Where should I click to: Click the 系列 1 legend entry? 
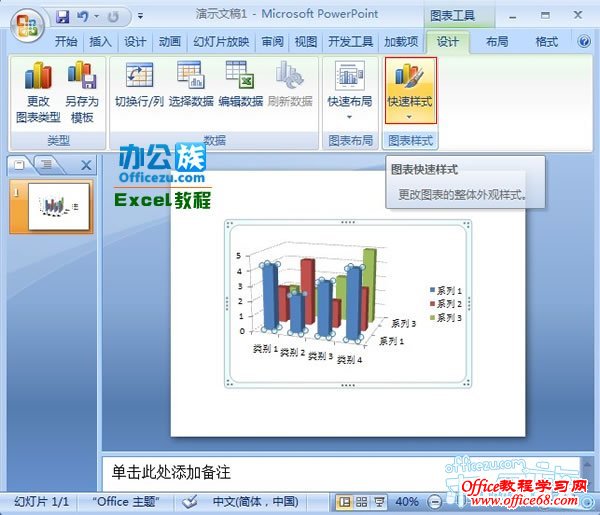coord(445,290)
